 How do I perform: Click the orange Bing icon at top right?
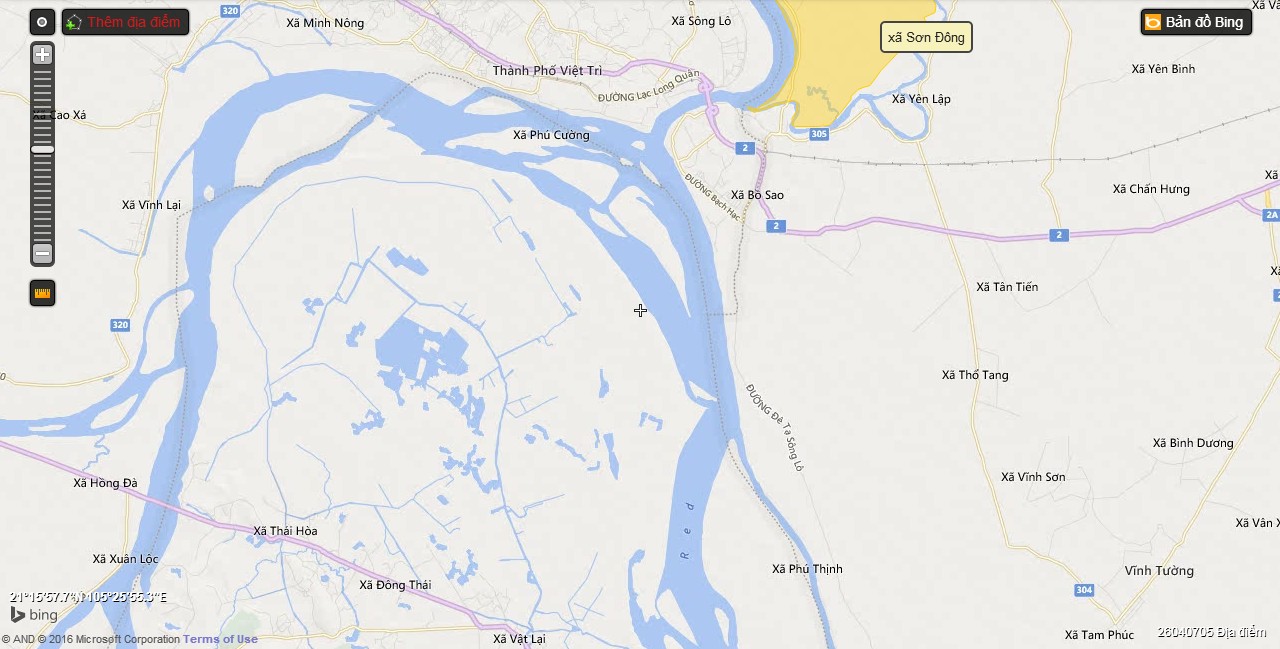click(1153, 22)
